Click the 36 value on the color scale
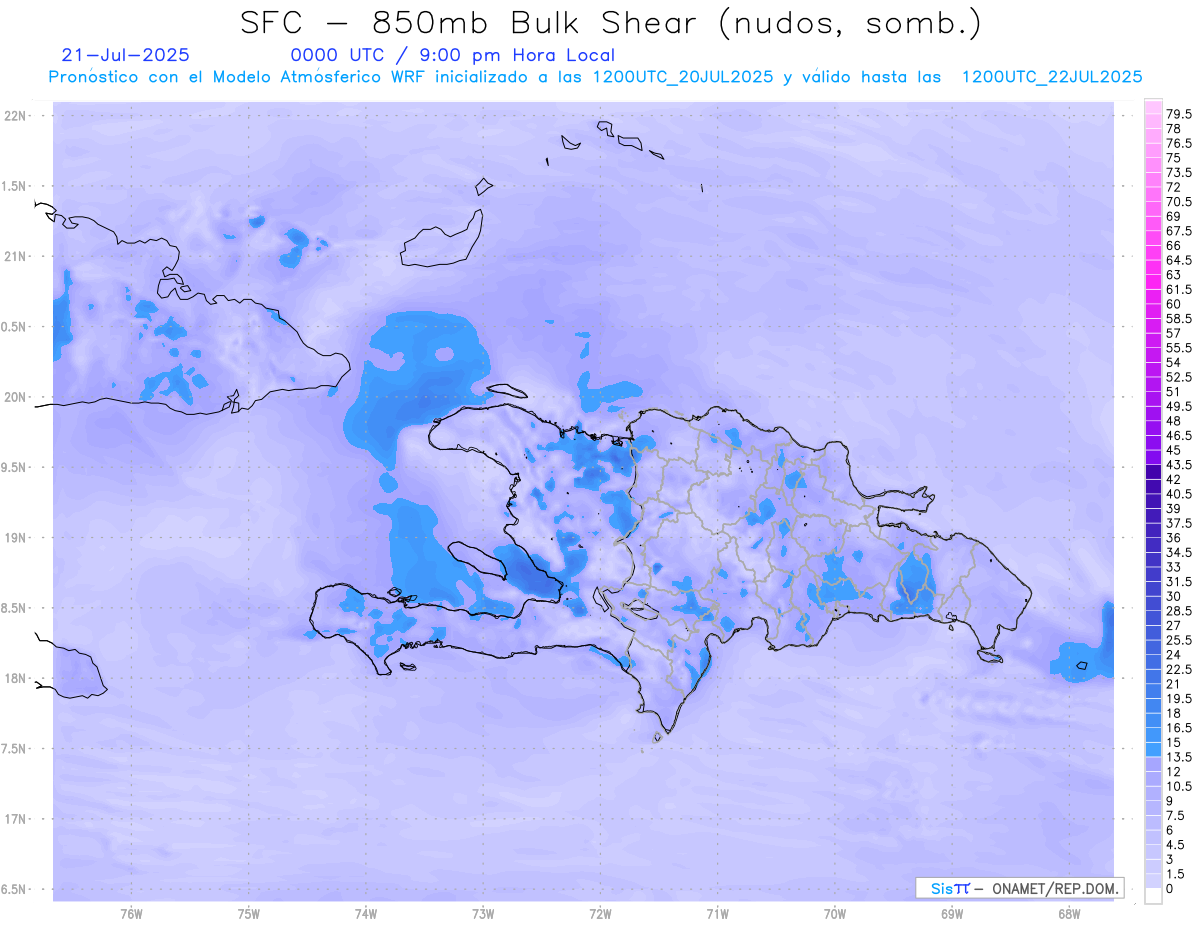This screenshot has height=927, width=1200. click(1173, 538)
